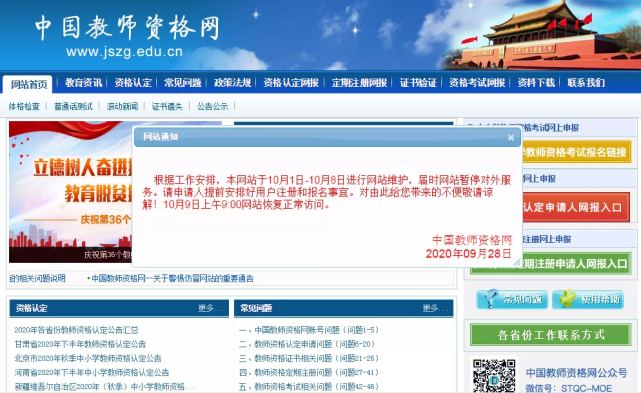641x393 pixels.
Task: Open the 普通话测试 sub-navigation link
Action: tap(73, 107)
